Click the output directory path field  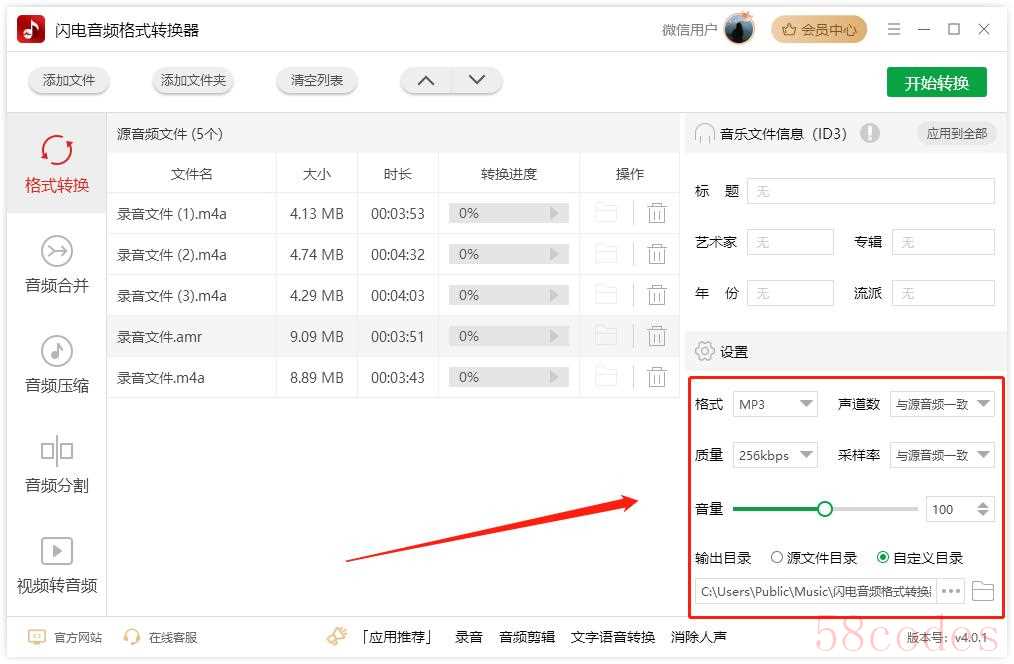[x=815, y=591]
